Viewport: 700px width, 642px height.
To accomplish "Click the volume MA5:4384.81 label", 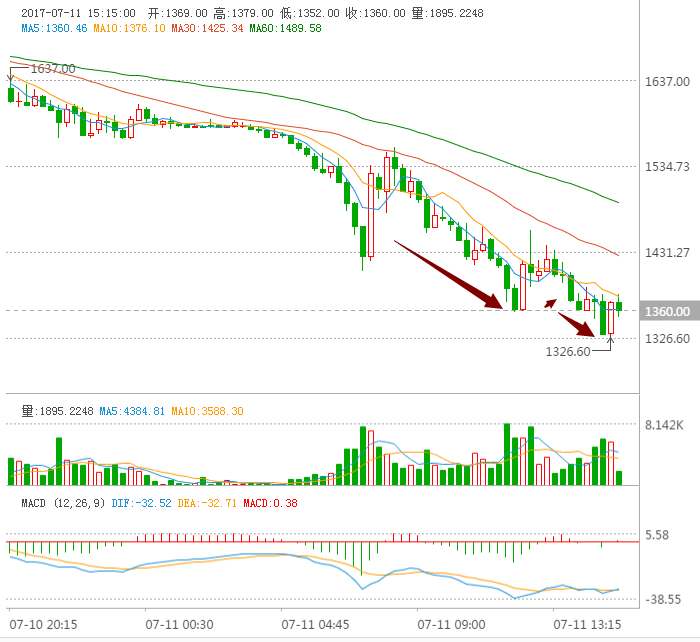I will click(x=132, y=411).
